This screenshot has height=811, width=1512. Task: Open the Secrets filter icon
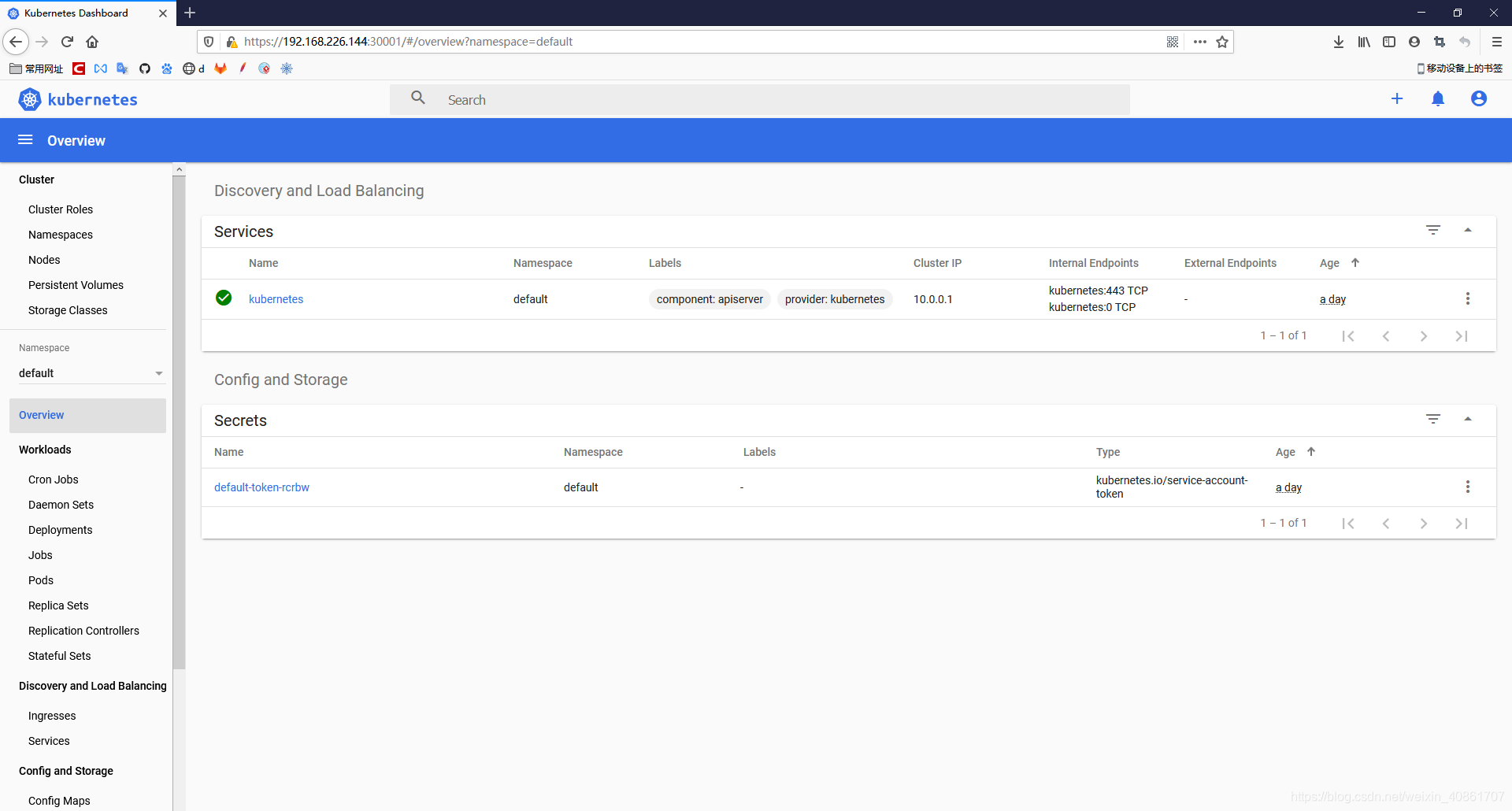point(1433,419)
